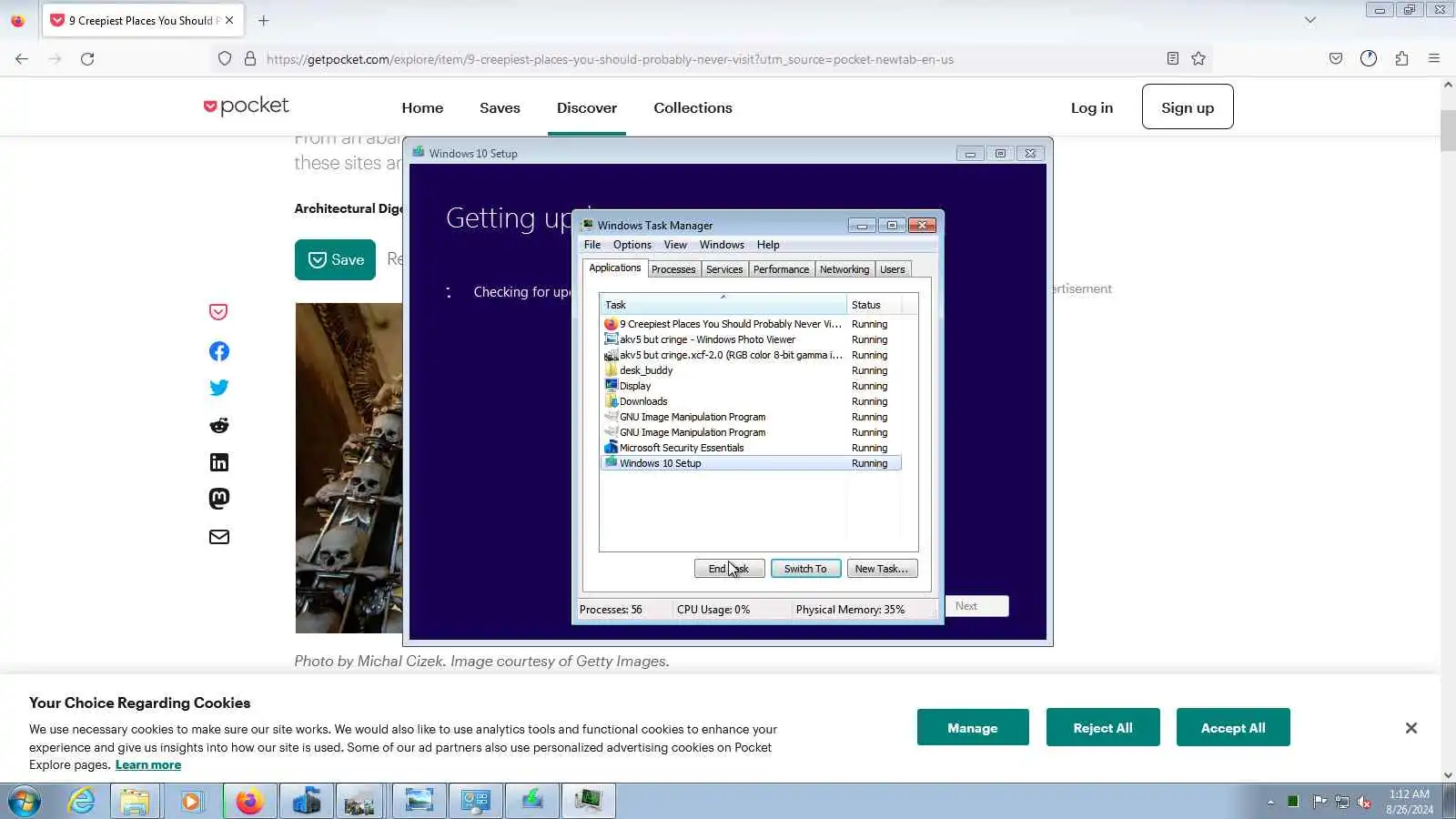The image size is (1456, 819).
Task: Open the Windows menu in Task Manager
Action: 722,245
